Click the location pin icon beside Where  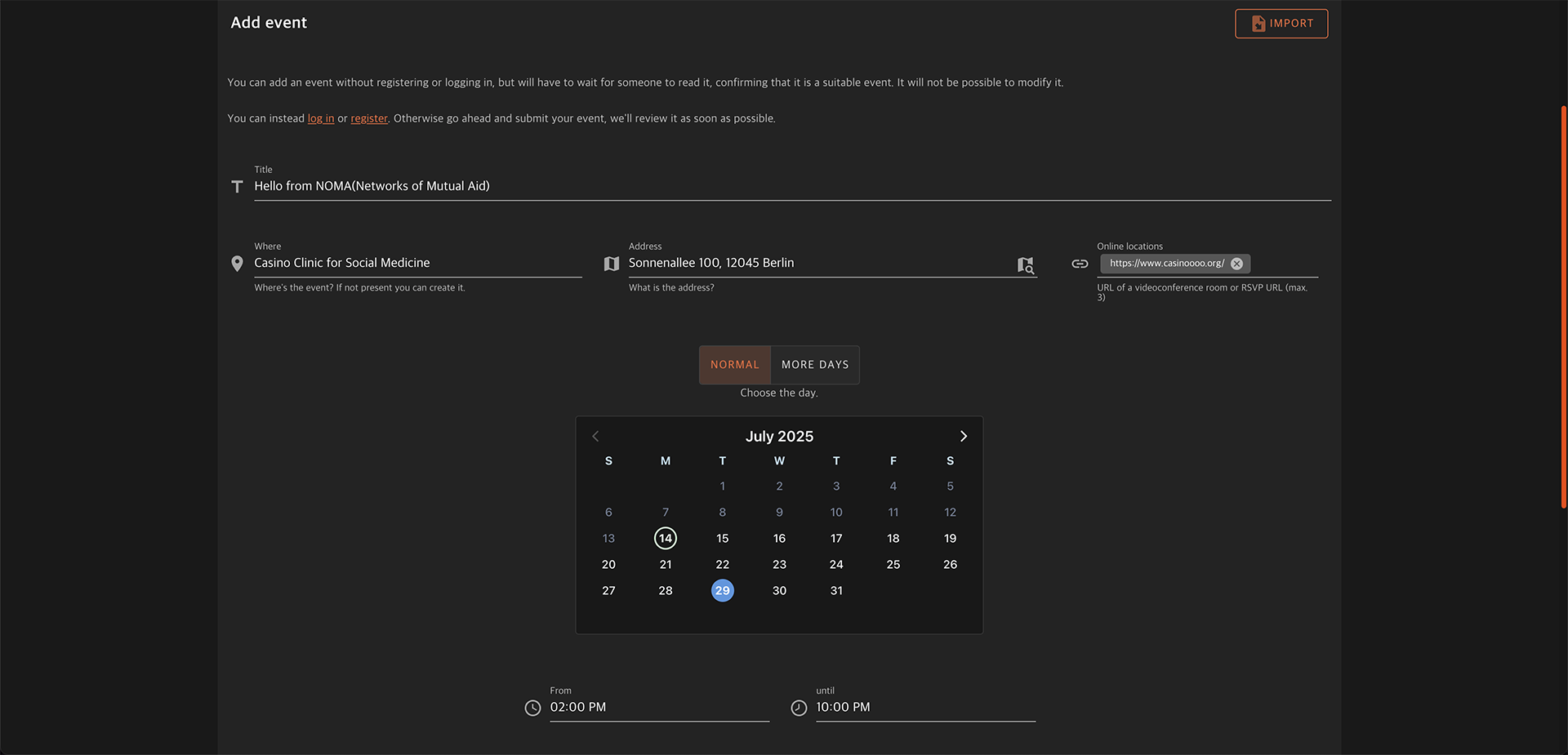pos(237,264)
